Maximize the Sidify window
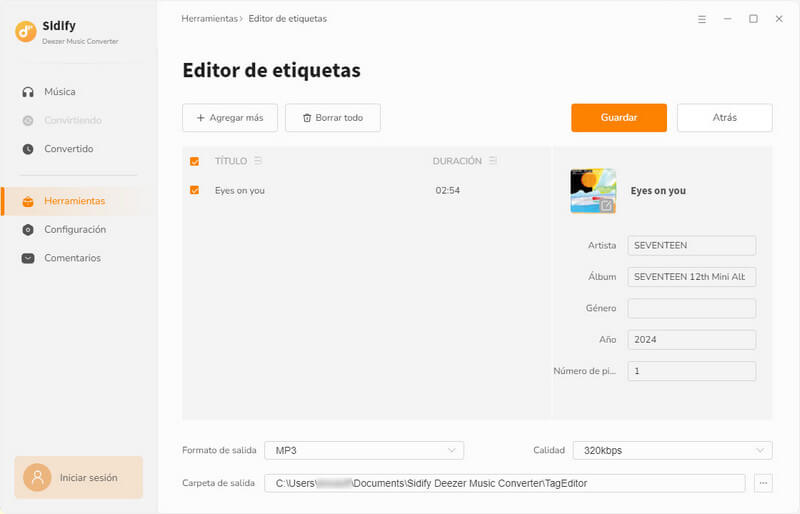800x514 pixels. [753, 19]
